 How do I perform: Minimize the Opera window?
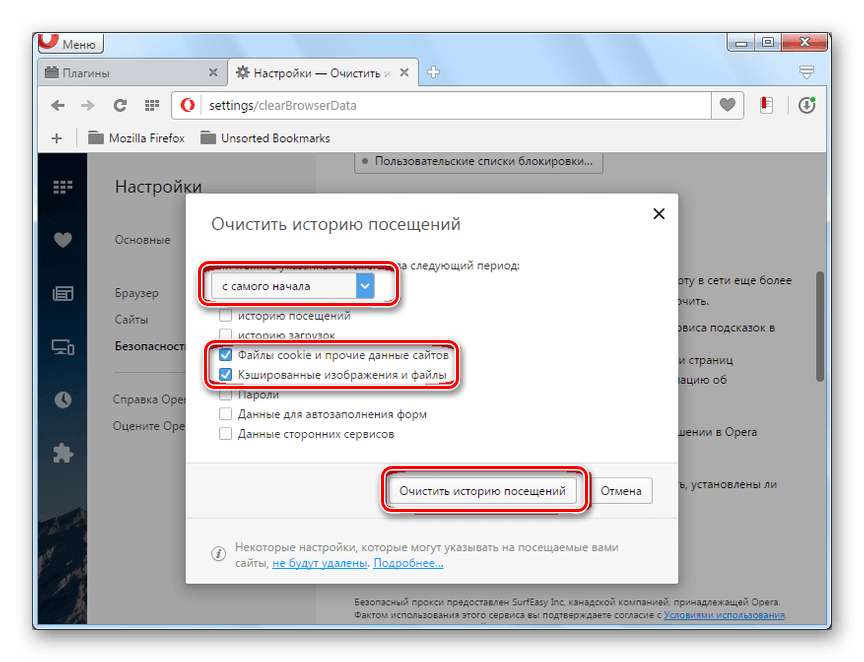pos(742,42)
